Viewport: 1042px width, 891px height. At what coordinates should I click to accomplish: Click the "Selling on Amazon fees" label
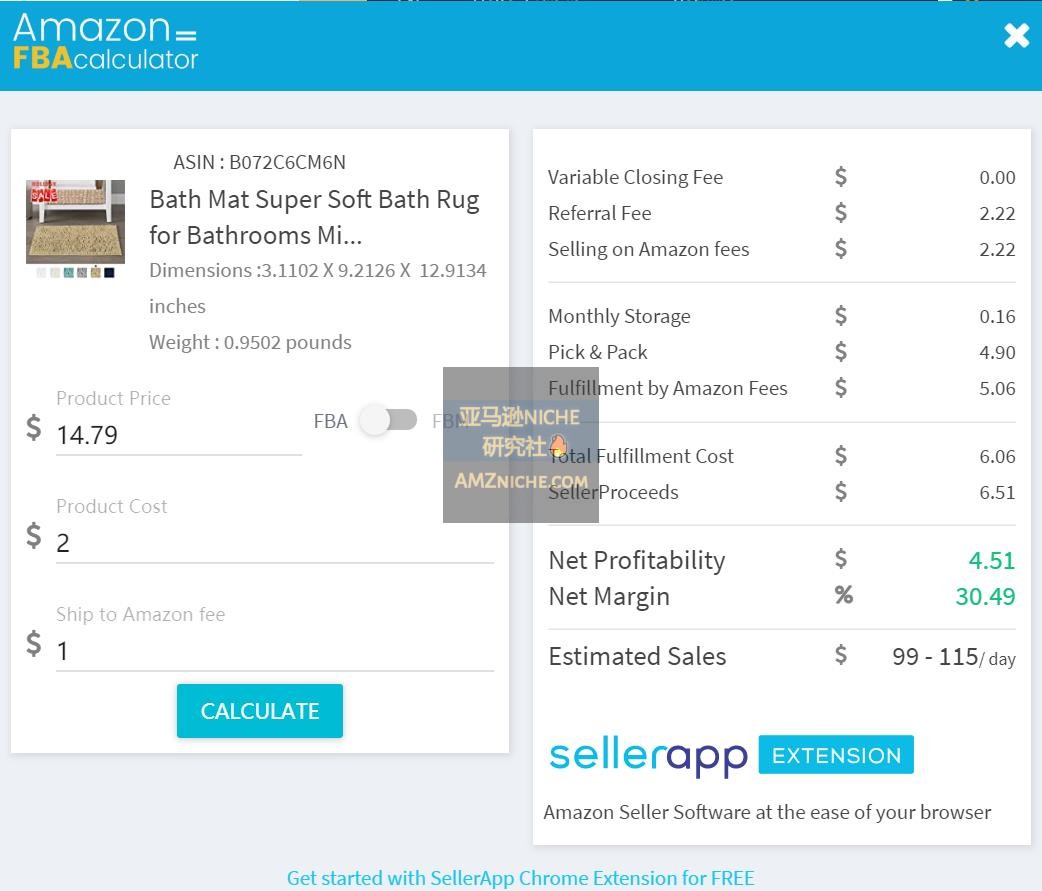coord(649,249)
